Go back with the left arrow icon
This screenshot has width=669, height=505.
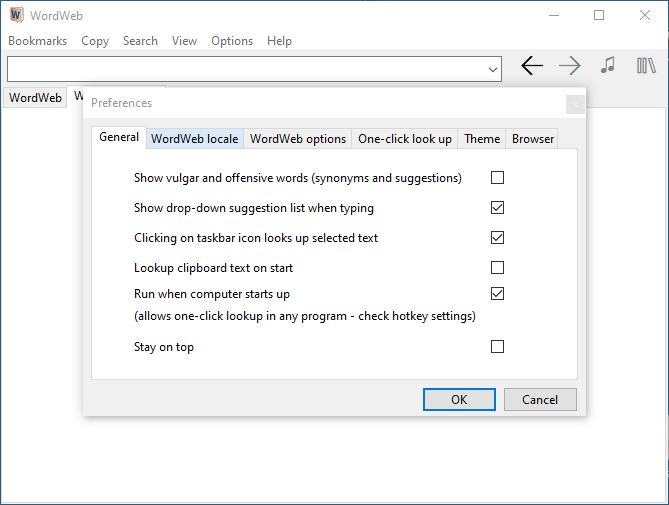[532, 66]
